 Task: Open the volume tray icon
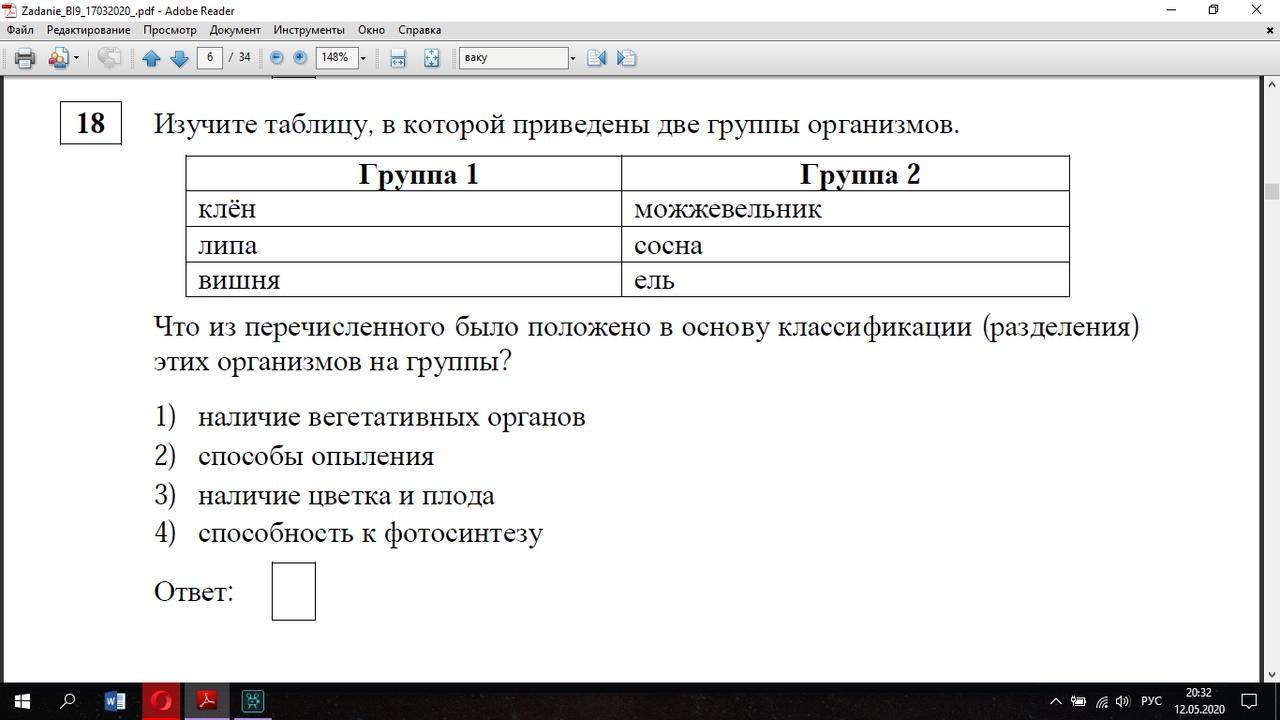[1122, 701]
